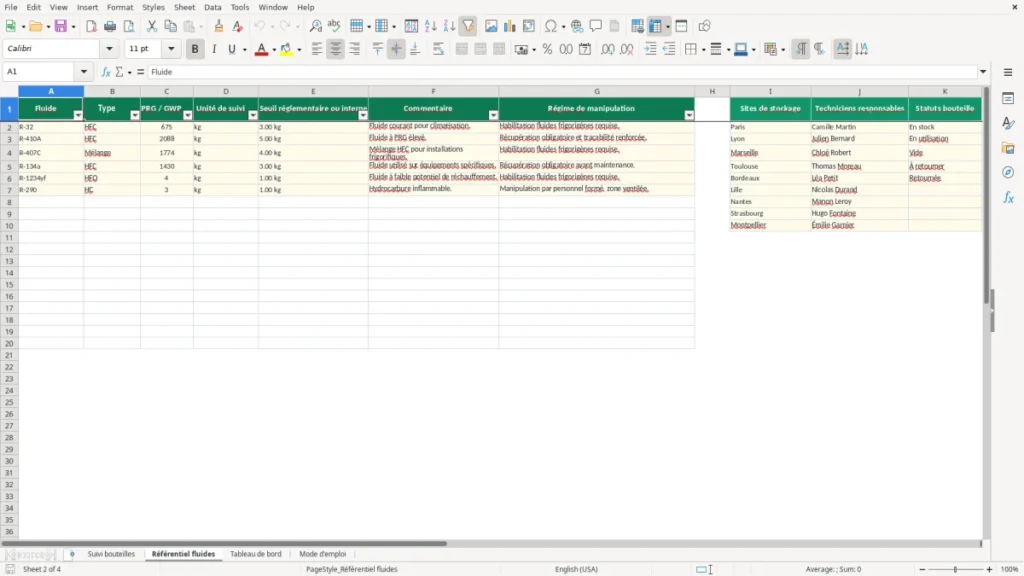This screenshot has height=576, width=1024.
Task: Switch to the Mode d'emploi sheet tab
Action: click(323, 554)
